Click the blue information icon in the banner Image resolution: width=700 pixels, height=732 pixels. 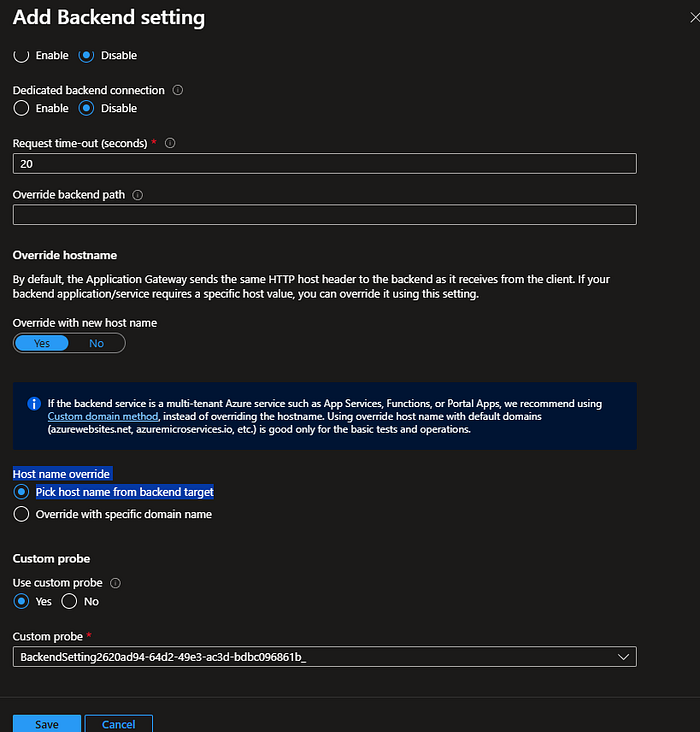click(34, 403)
